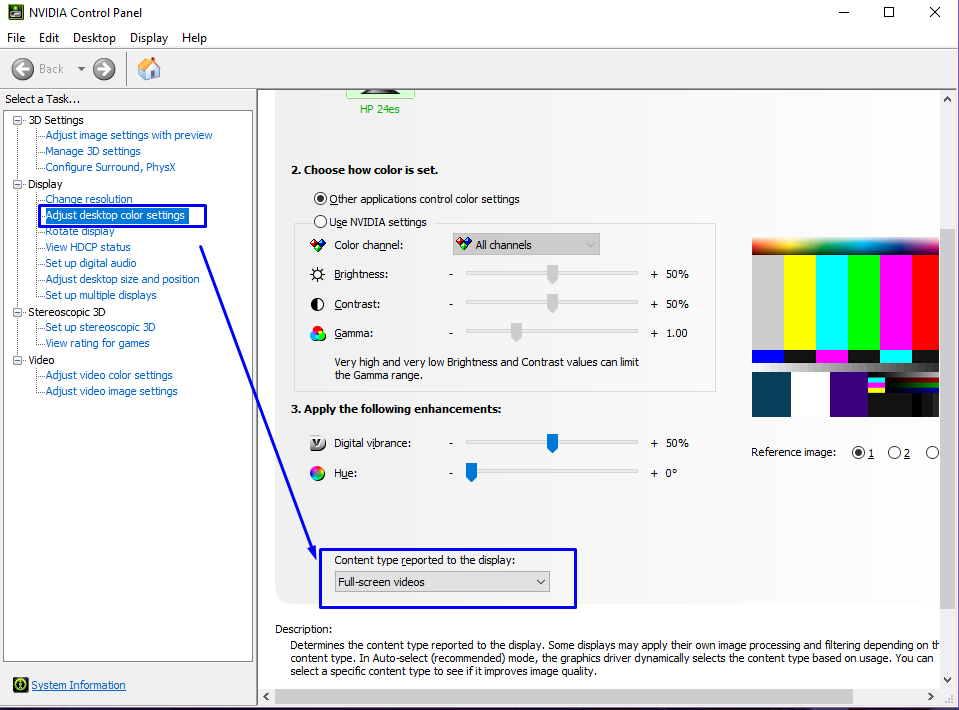Collapse the 3D Settings tree node
Viewport: 959px width, 710px height.
coord(18,120)
